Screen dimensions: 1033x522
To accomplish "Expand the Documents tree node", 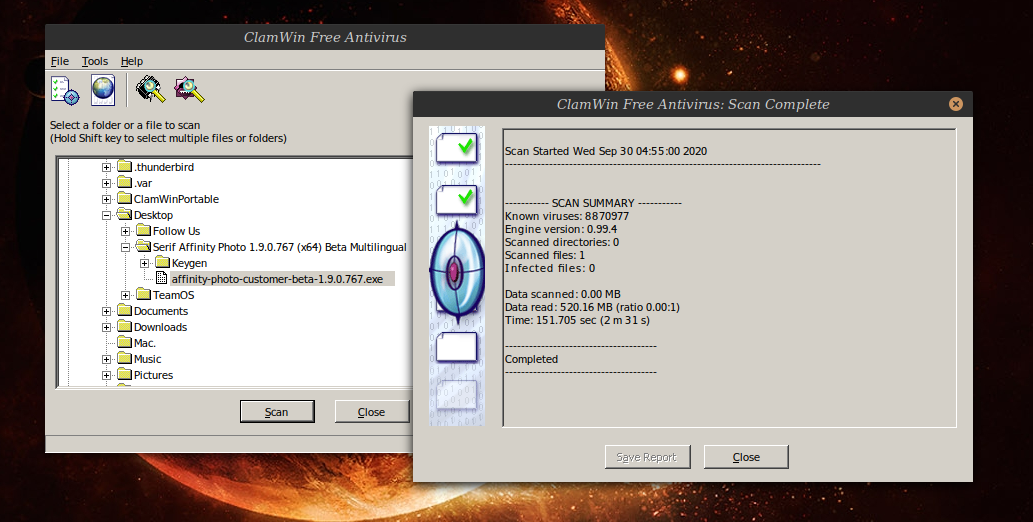I will [x=106, y=311].
